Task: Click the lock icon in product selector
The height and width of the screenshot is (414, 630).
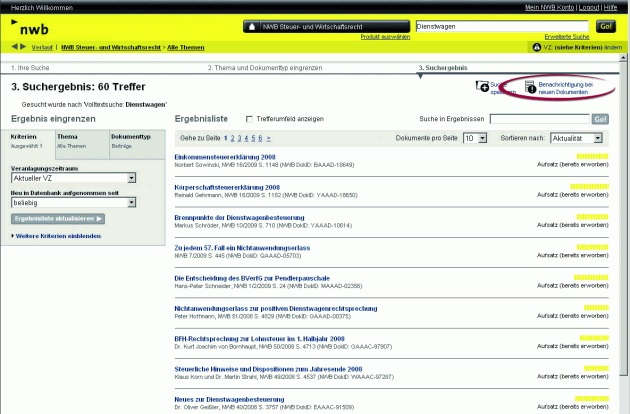Action: click(x=251, y=26)
